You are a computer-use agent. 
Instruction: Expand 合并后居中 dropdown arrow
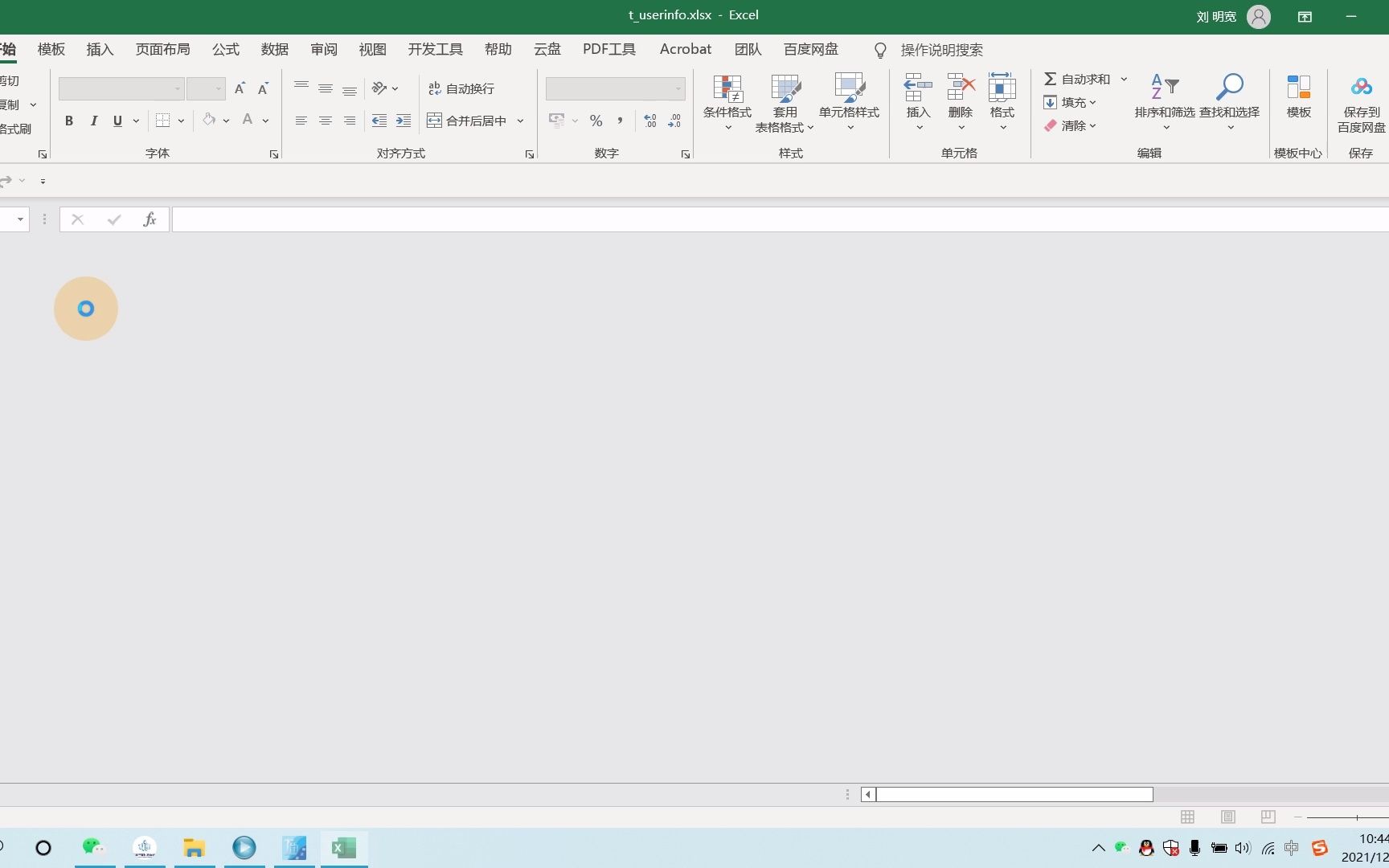(x=520, y=121)
